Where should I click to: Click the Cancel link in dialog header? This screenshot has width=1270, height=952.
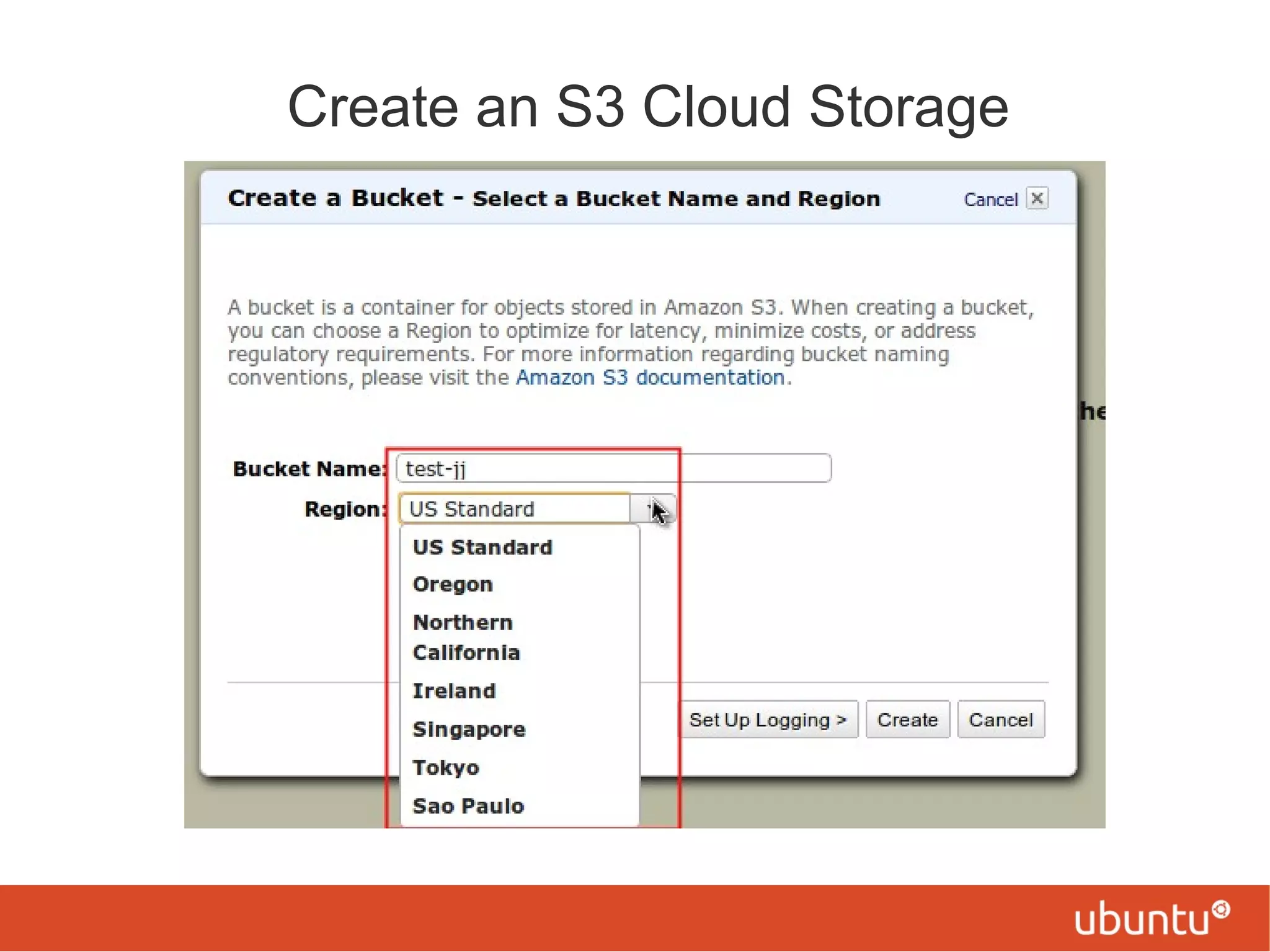tap(990, 200)
